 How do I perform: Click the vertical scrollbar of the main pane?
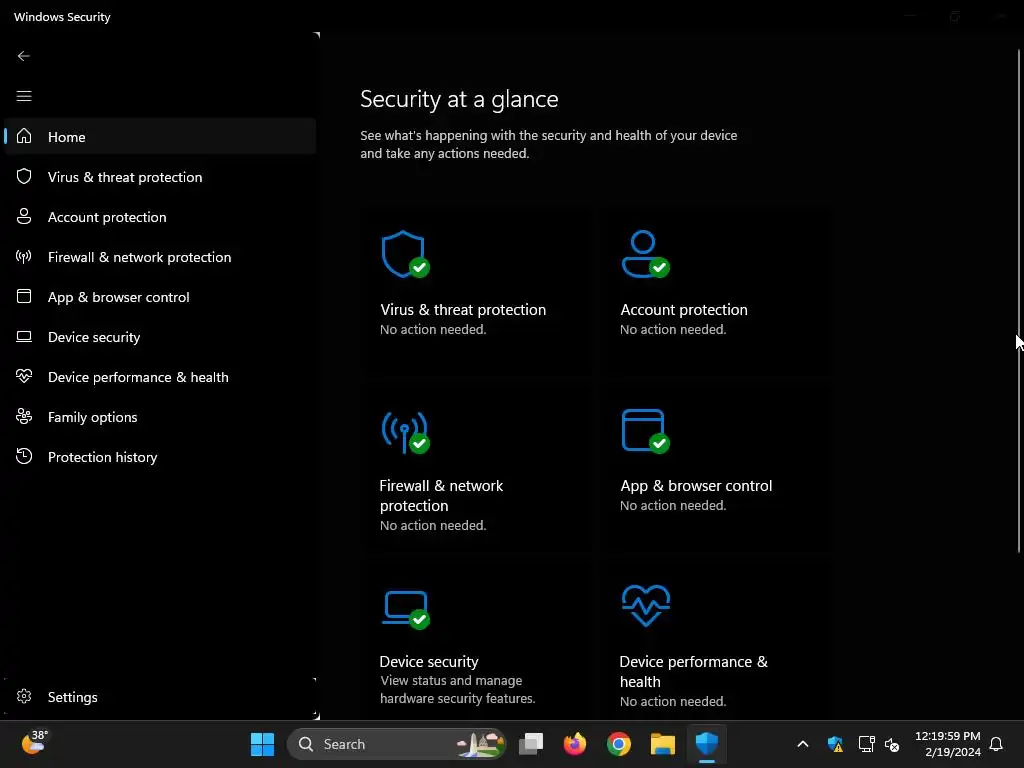tap(1019, 300)
